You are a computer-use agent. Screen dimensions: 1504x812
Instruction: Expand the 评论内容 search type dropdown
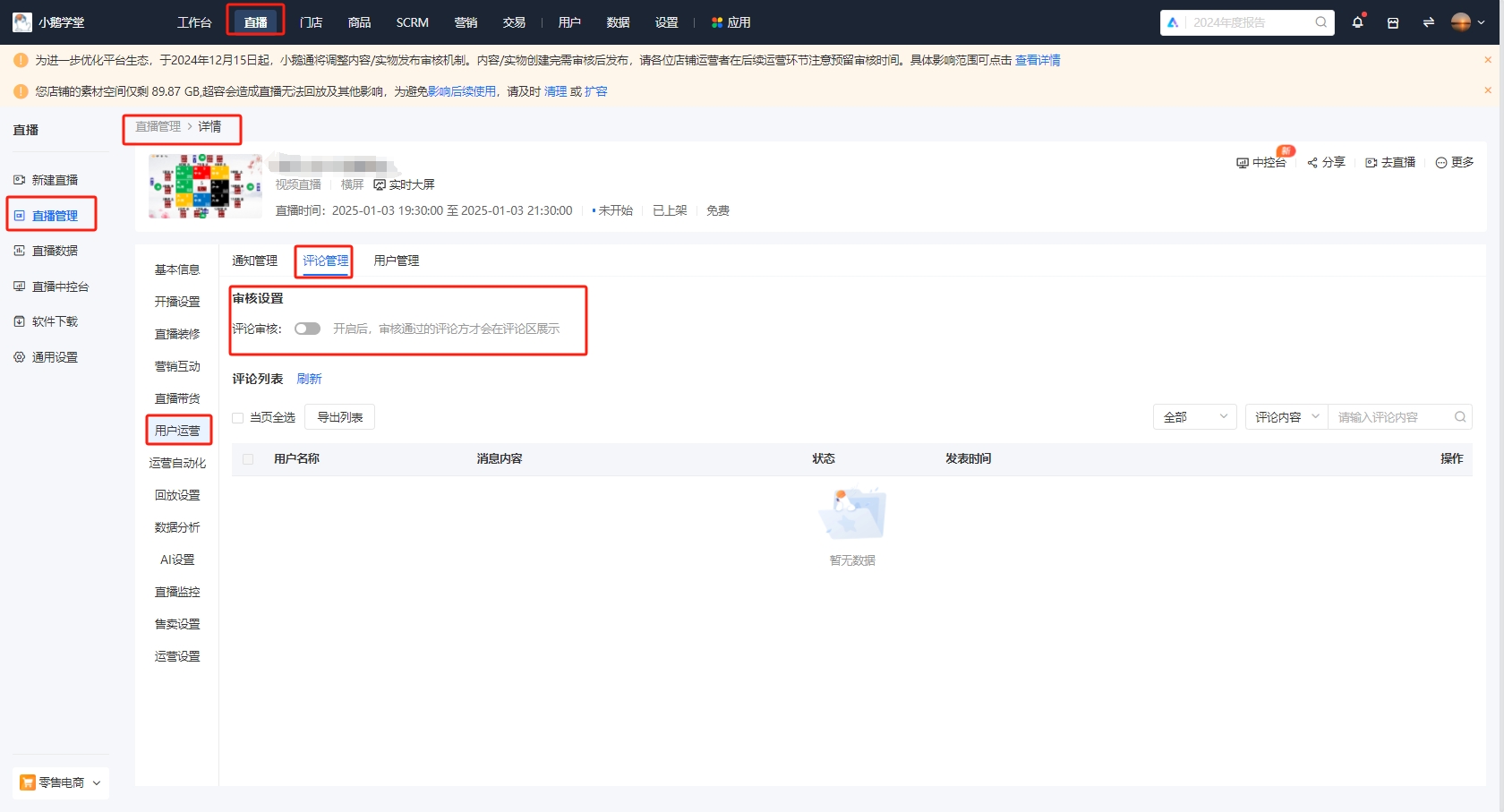(1286, 416)
